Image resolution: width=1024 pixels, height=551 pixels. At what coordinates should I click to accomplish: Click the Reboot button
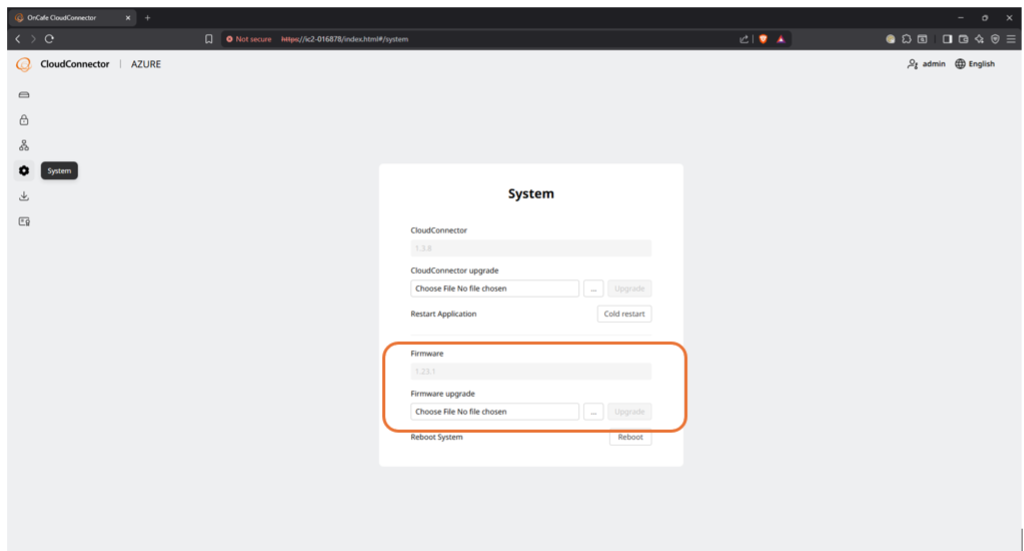[630, 437]
